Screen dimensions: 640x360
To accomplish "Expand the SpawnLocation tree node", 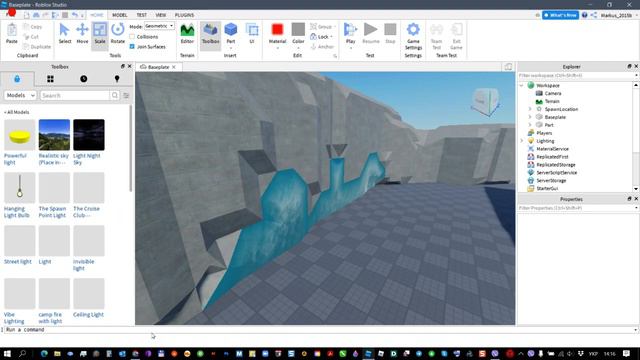I will (530, 109).
